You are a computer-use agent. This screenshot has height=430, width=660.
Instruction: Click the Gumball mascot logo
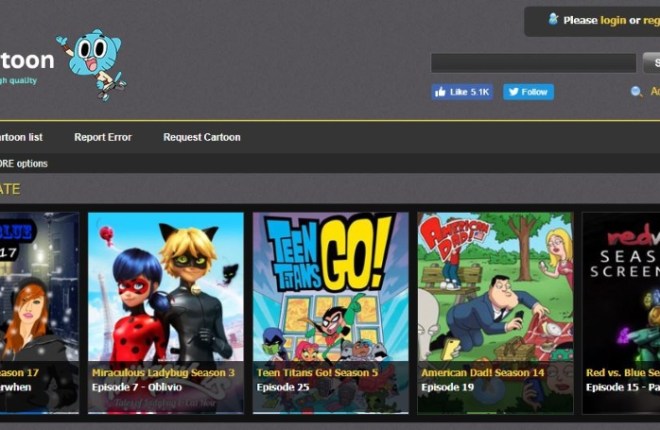tap(92, 63)
